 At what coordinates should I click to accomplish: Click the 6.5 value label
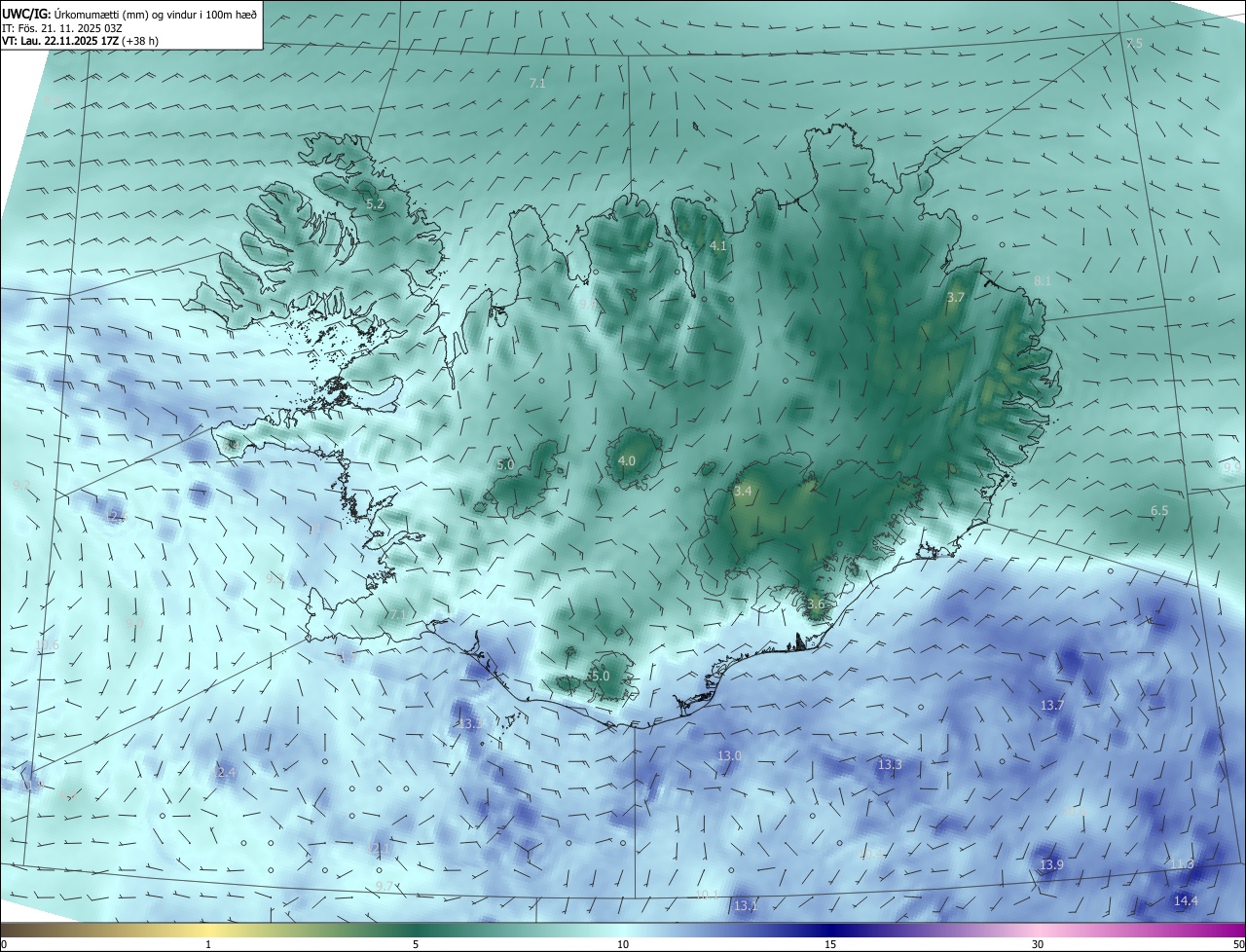click(x=1159, y=510)
